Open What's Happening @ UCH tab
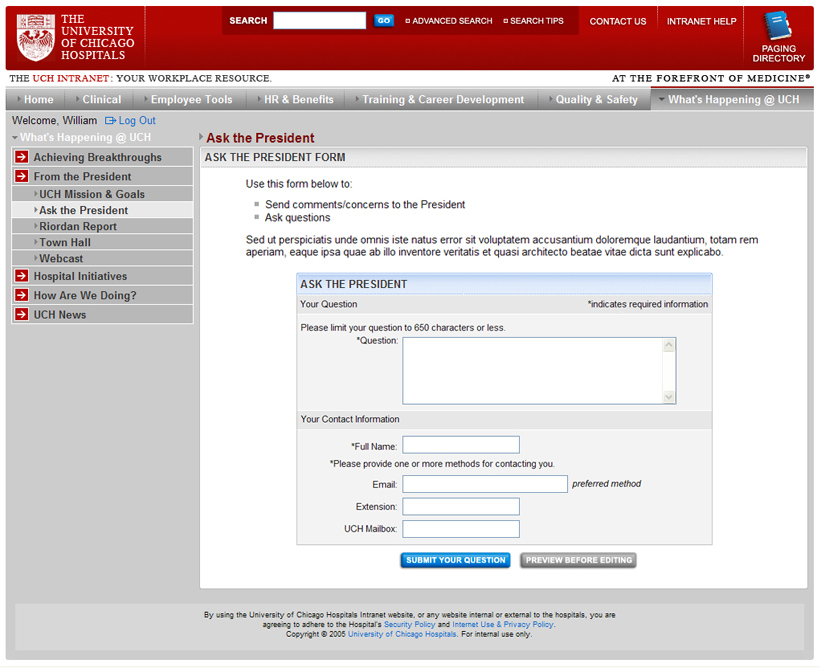820x668 pixels. point(732,99)
